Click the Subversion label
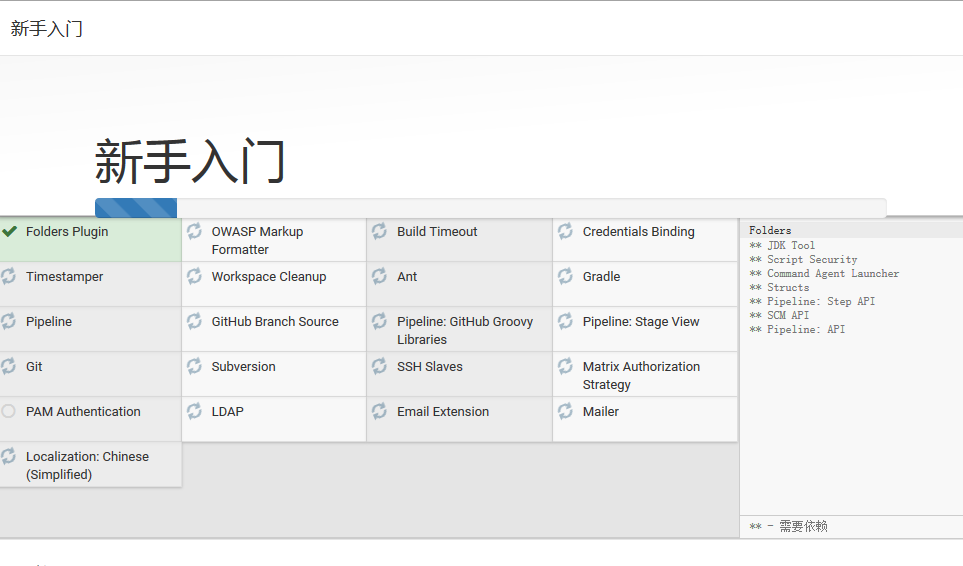Screen dimensions: 963x566 (x=243, y=366)
